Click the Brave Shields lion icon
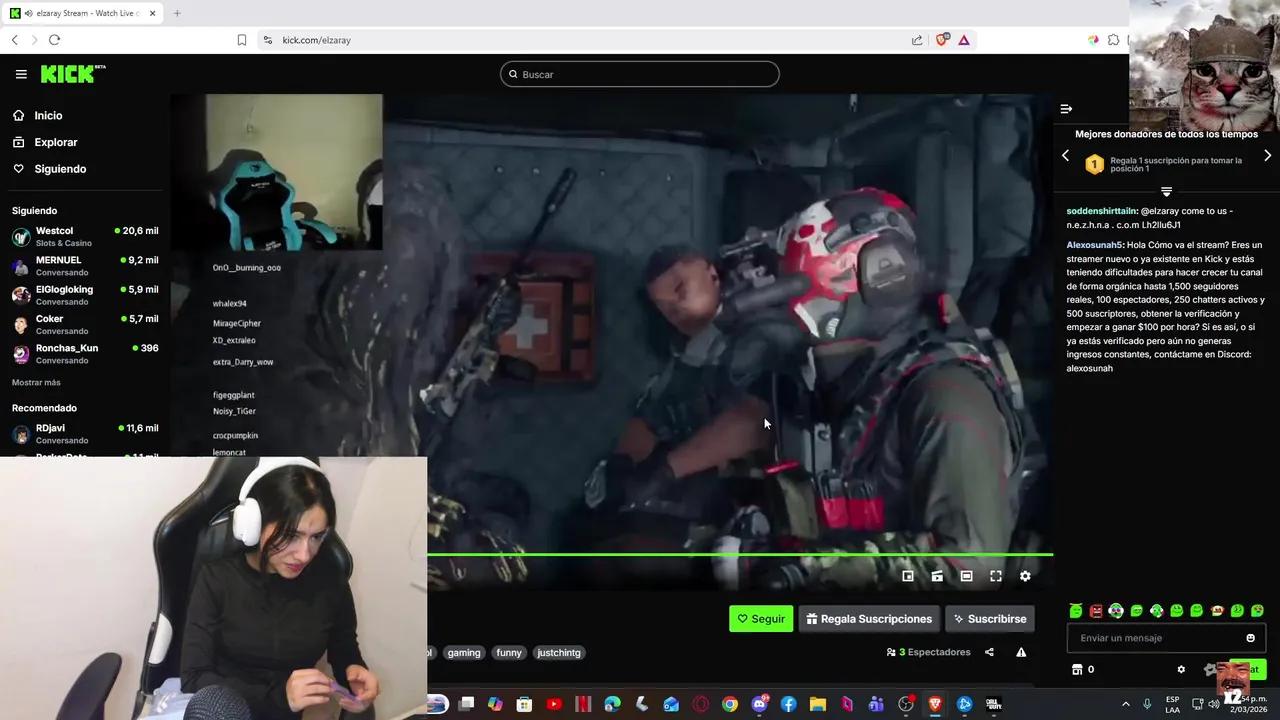 (942, 40)
